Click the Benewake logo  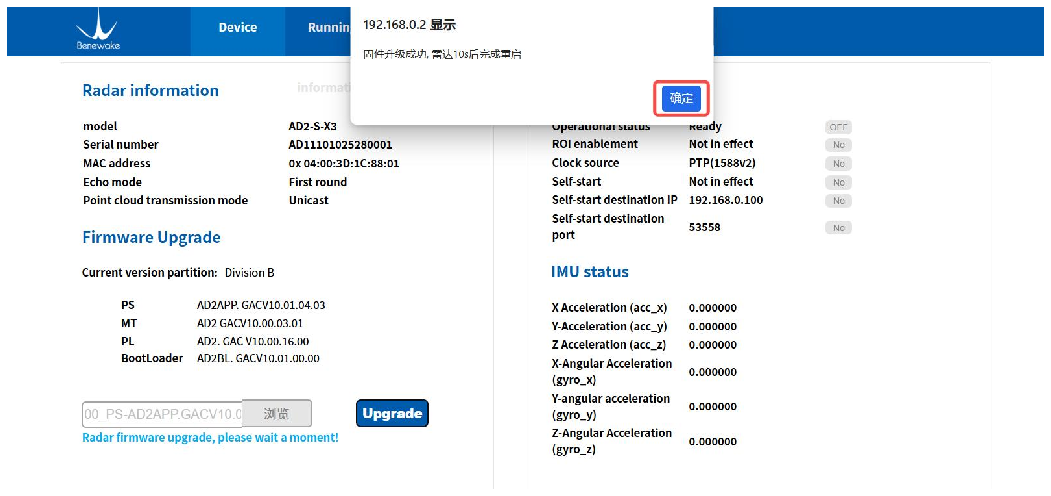(x=98, y=30)
